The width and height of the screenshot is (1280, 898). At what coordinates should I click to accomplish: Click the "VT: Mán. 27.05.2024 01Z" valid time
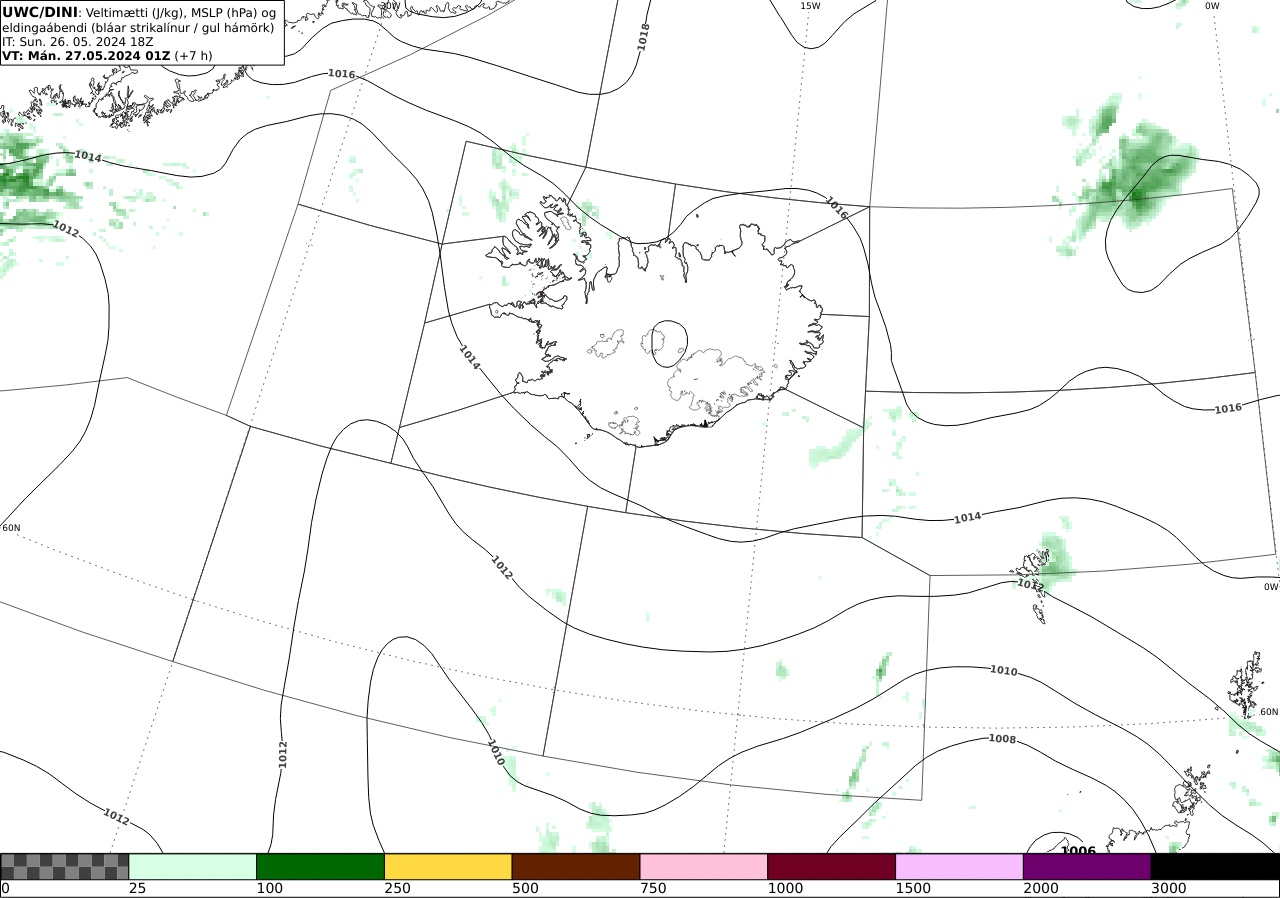86,56
